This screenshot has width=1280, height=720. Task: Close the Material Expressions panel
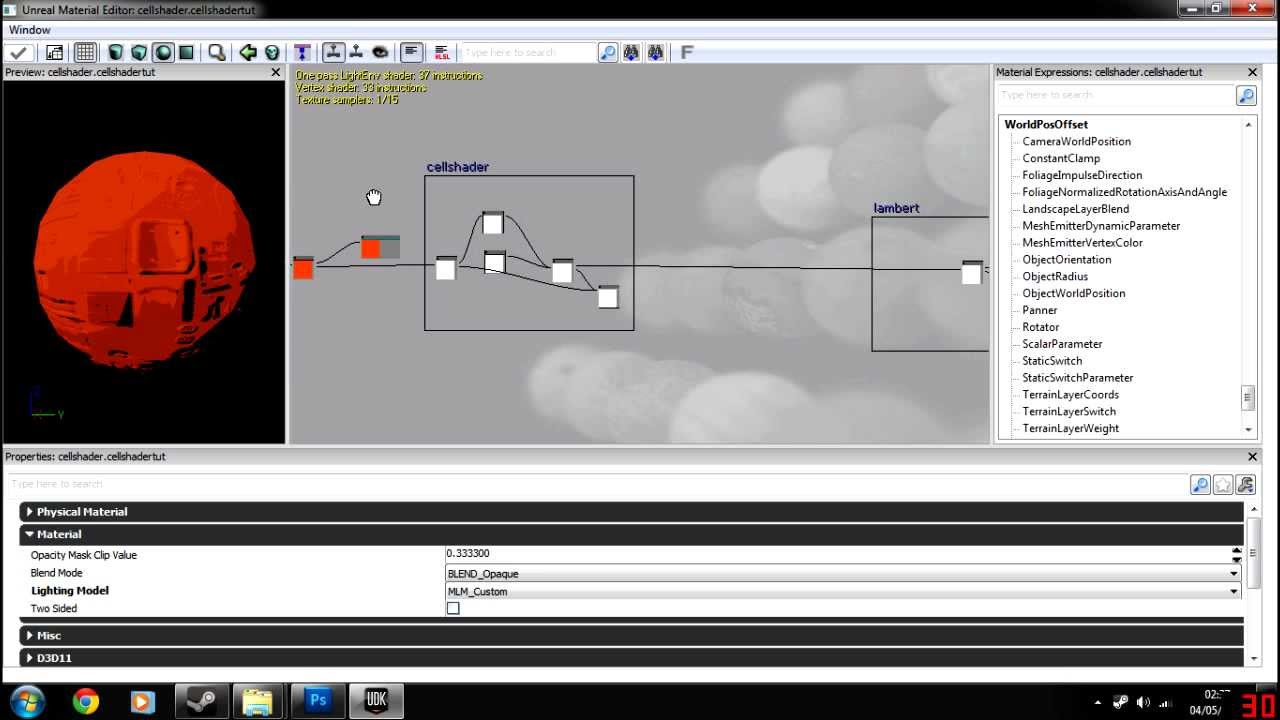tap(1252, 72)
